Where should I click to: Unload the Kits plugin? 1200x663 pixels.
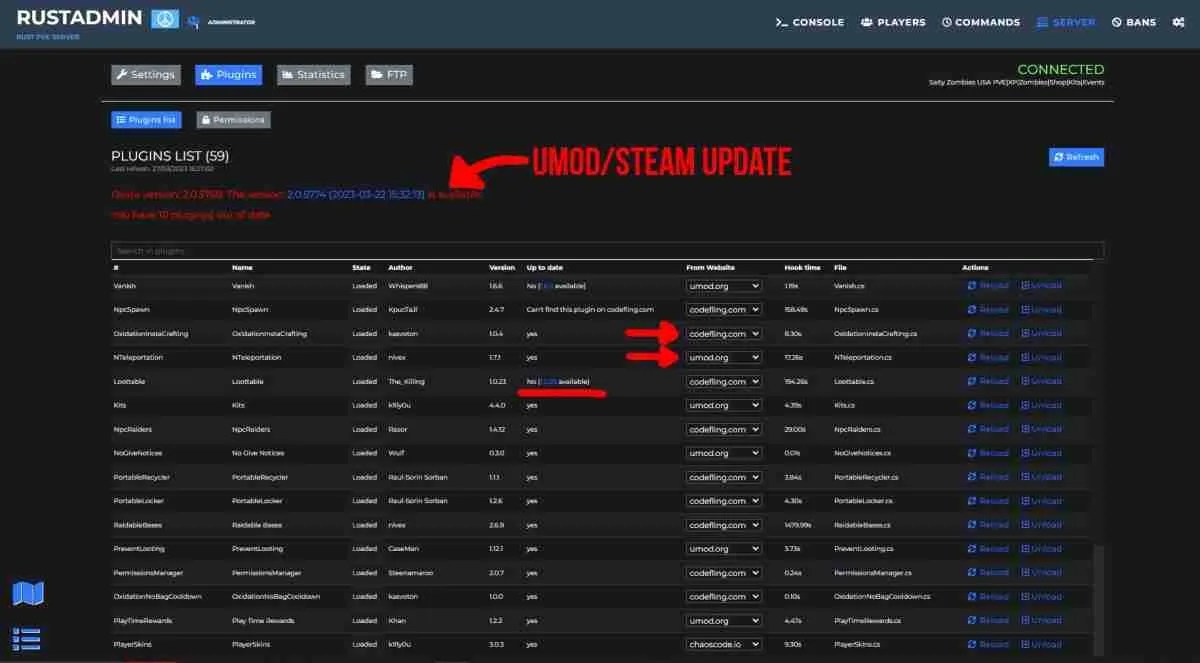1042,405
